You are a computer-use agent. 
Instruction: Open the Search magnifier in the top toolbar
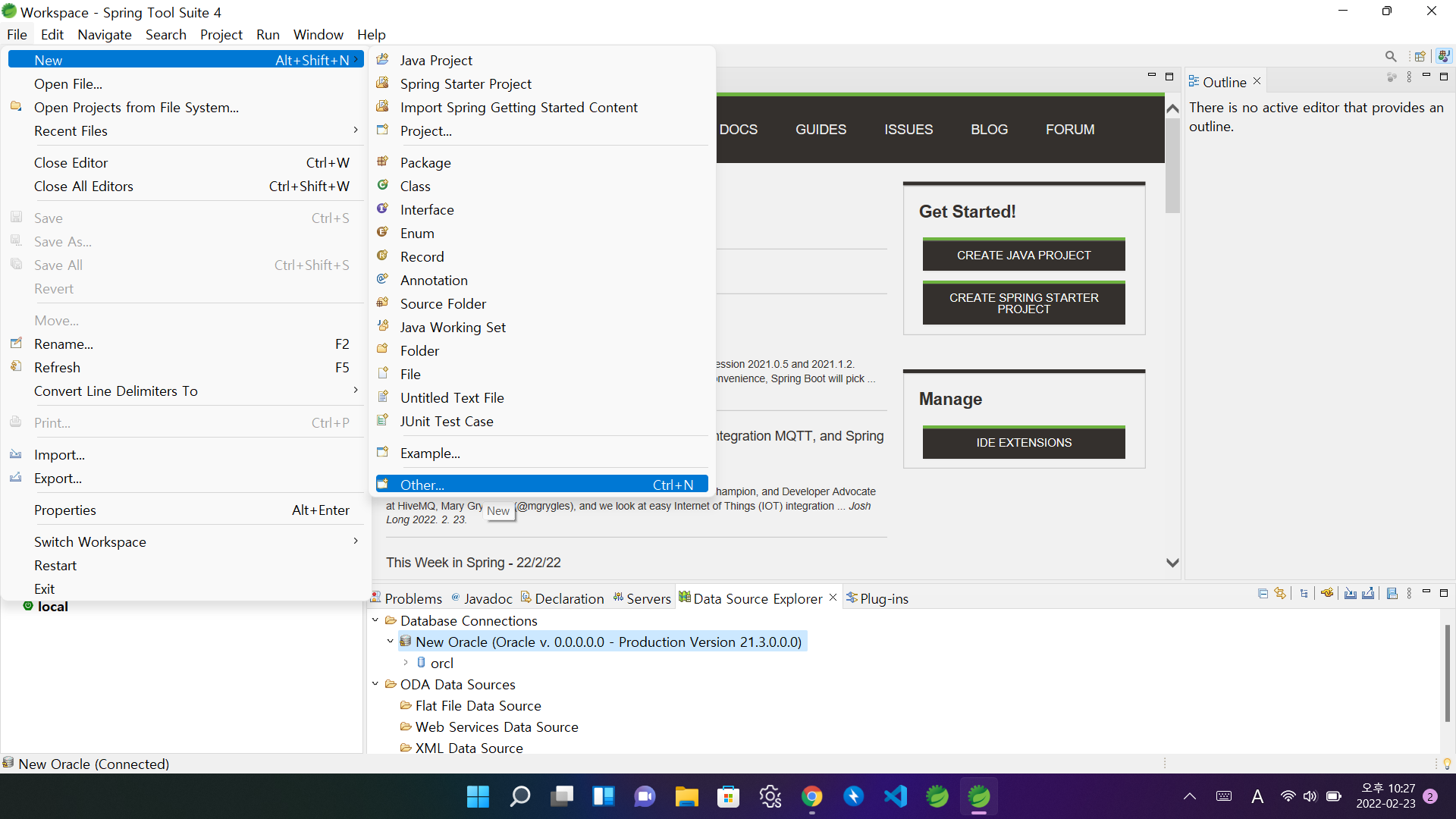(x=1391, y=56)
